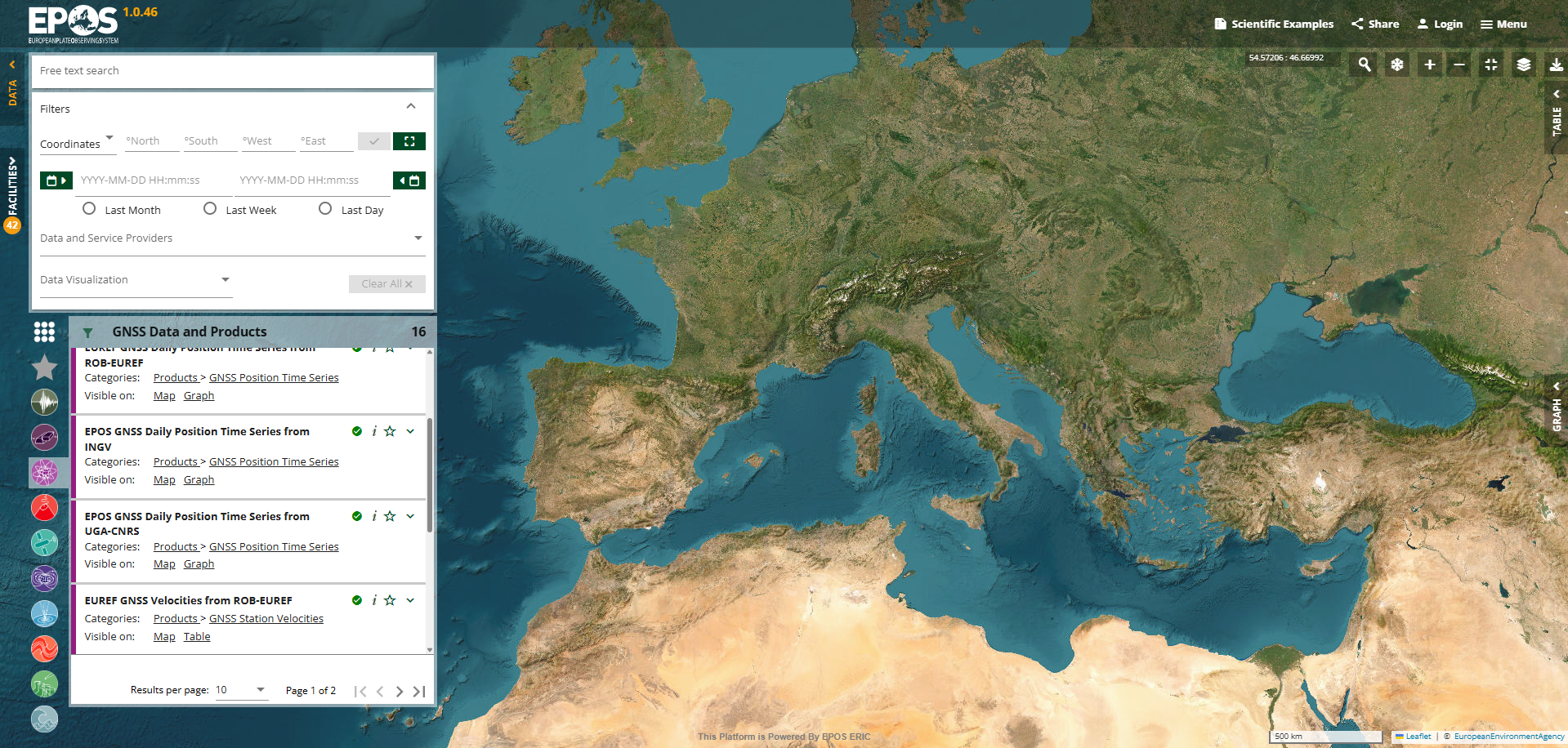This screenshot has height=748, width=1568.
Task: Click the Free text search field
Action: (232, 71)
